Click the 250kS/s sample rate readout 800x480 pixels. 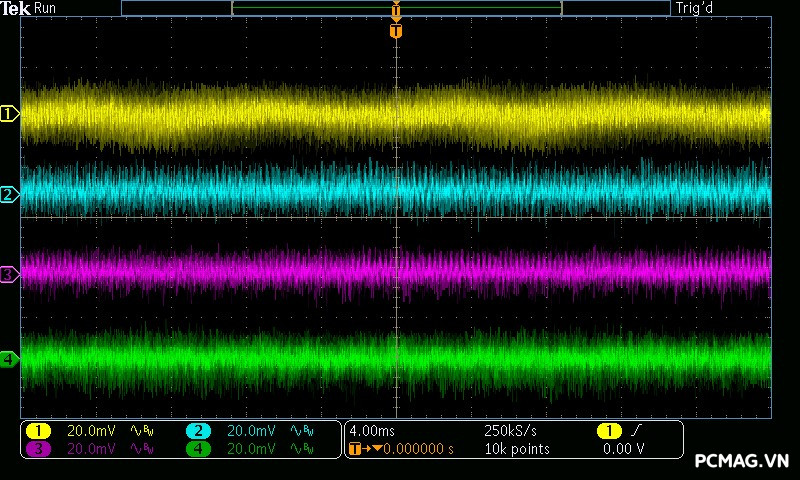(x=510, y=431)
